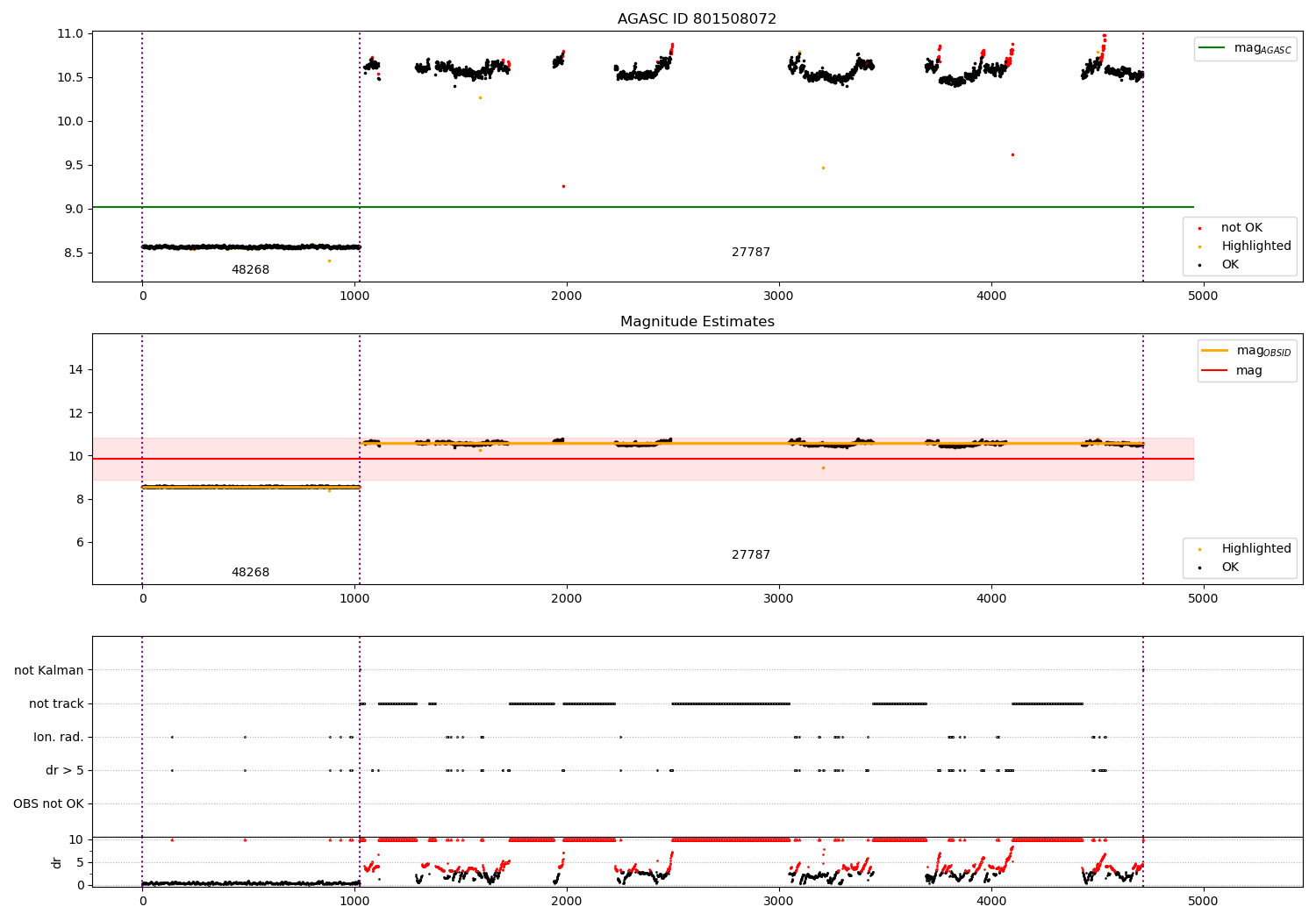Click y-tick '11.0' on top plot

click(71, 33)
